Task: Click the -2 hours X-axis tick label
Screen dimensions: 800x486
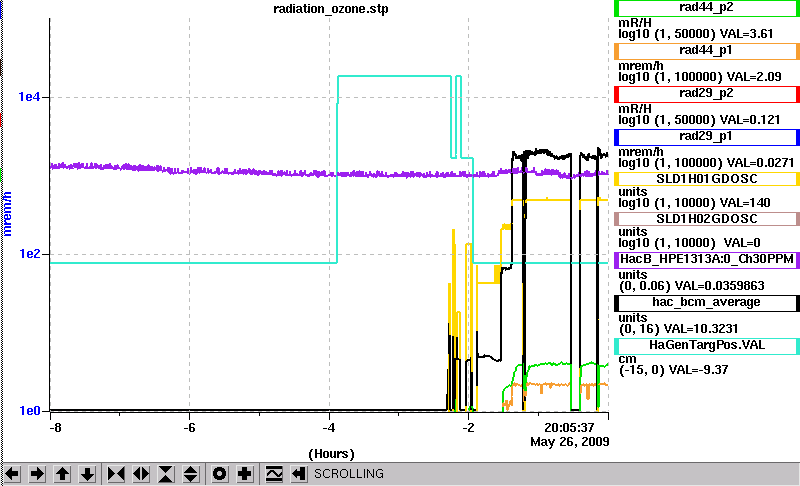Action: pos(468,427)
